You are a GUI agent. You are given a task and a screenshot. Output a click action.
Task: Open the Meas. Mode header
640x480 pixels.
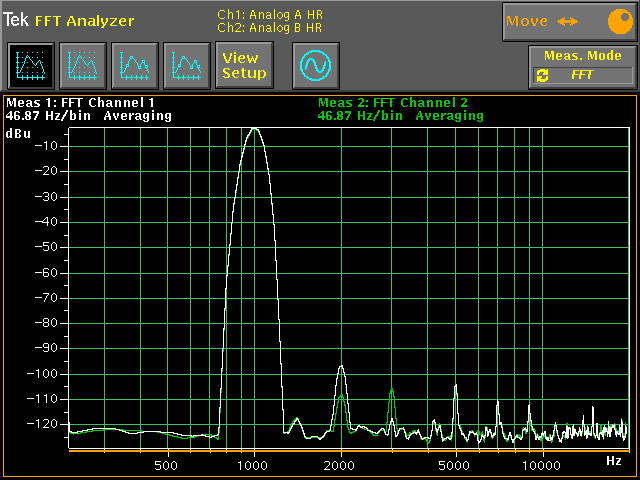[582, 56]
